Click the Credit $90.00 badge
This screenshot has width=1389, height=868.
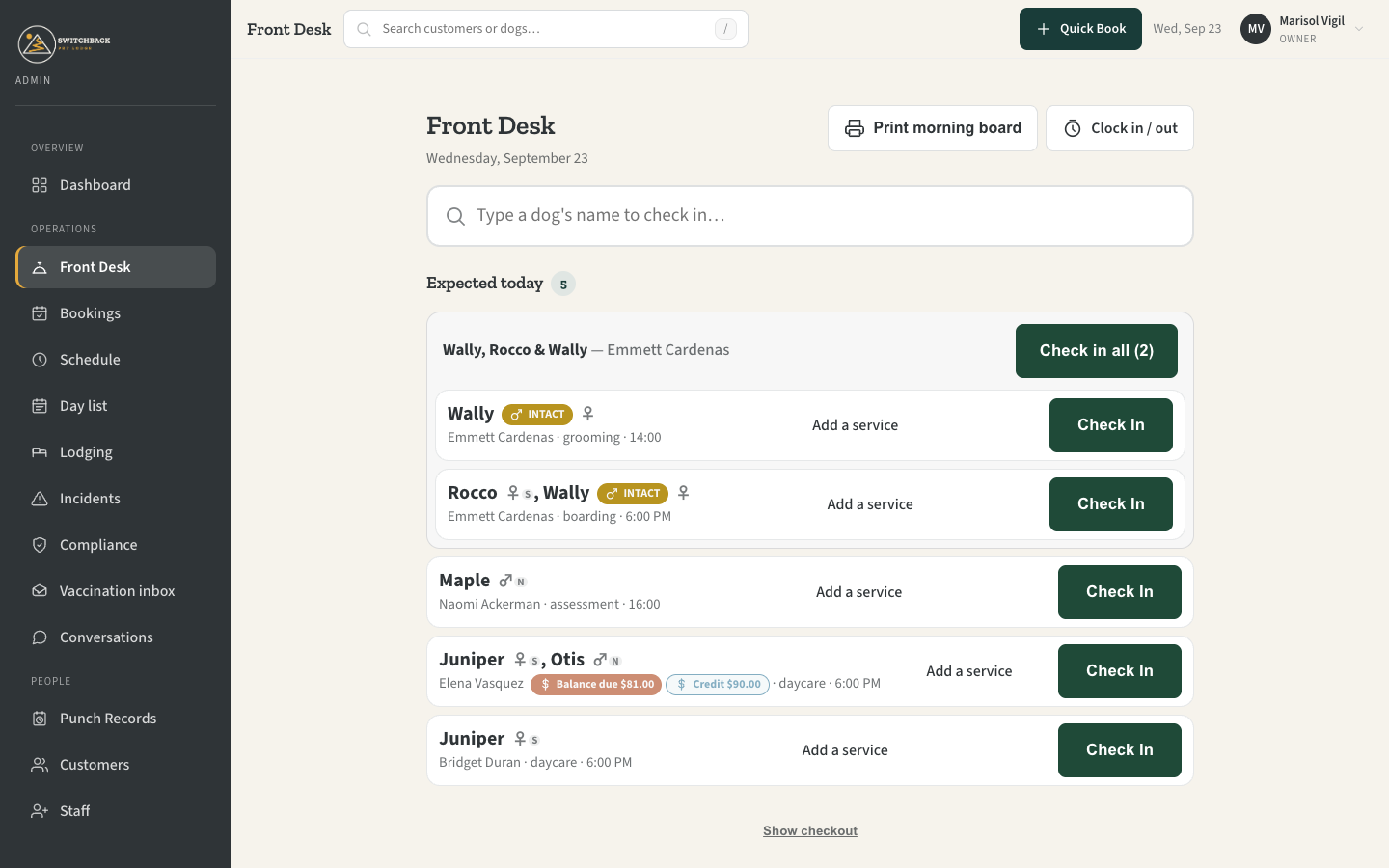(718, 685)
